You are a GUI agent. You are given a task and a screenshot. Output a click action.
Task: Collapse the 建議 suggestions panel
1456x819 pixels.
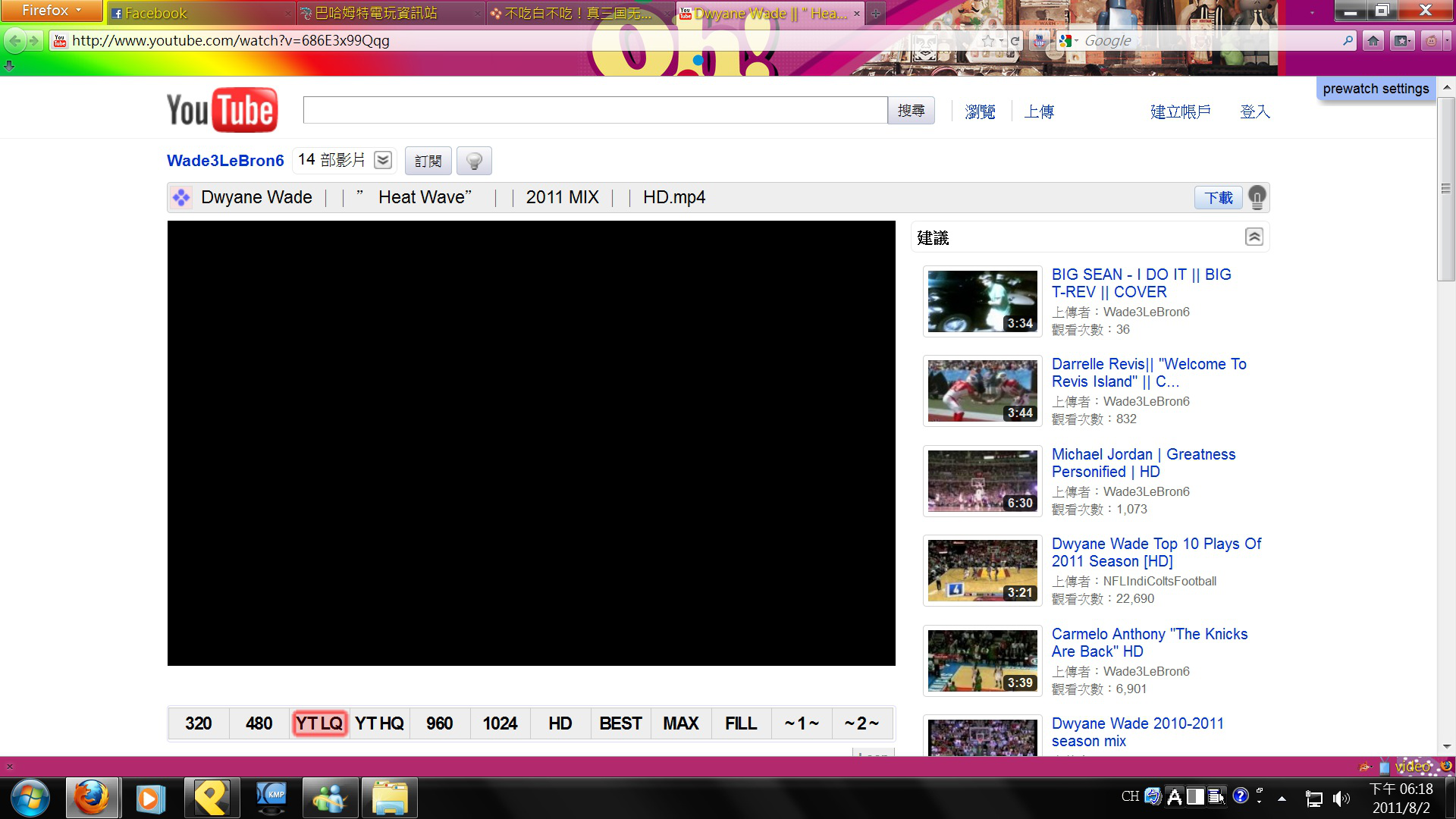1254,237
